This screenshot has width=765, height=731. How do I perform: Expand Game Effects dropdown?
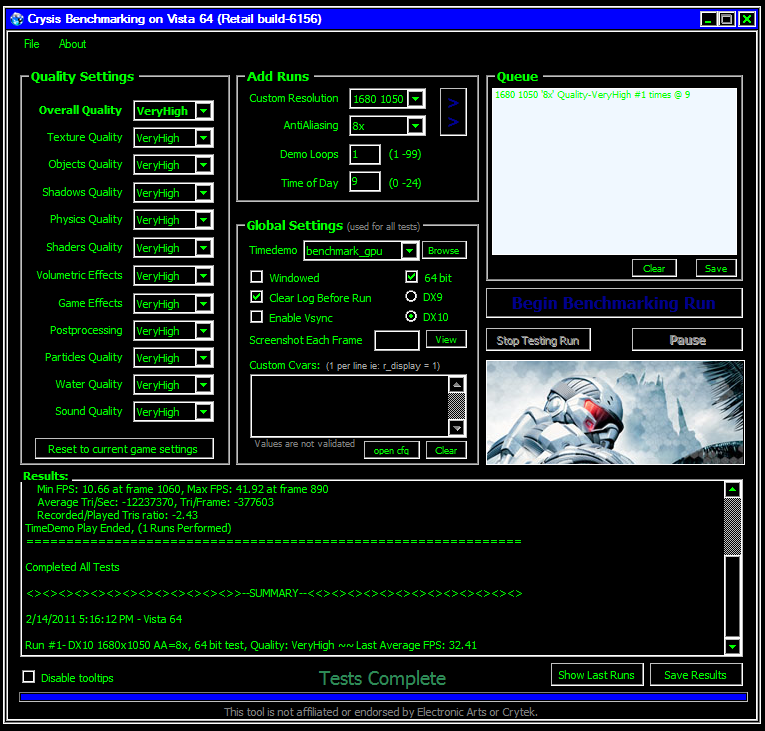(204, 304)
